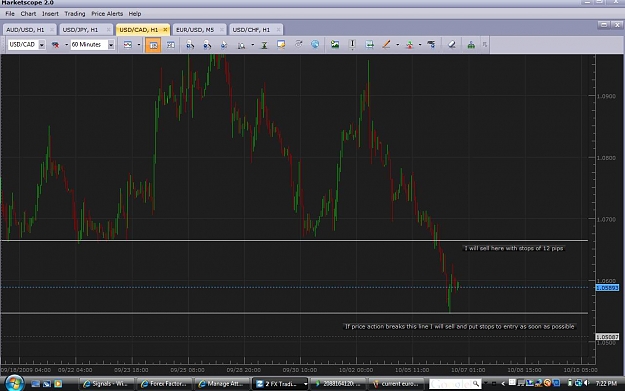Toggle the highlighted orange chart mode button

click(153, 45)
